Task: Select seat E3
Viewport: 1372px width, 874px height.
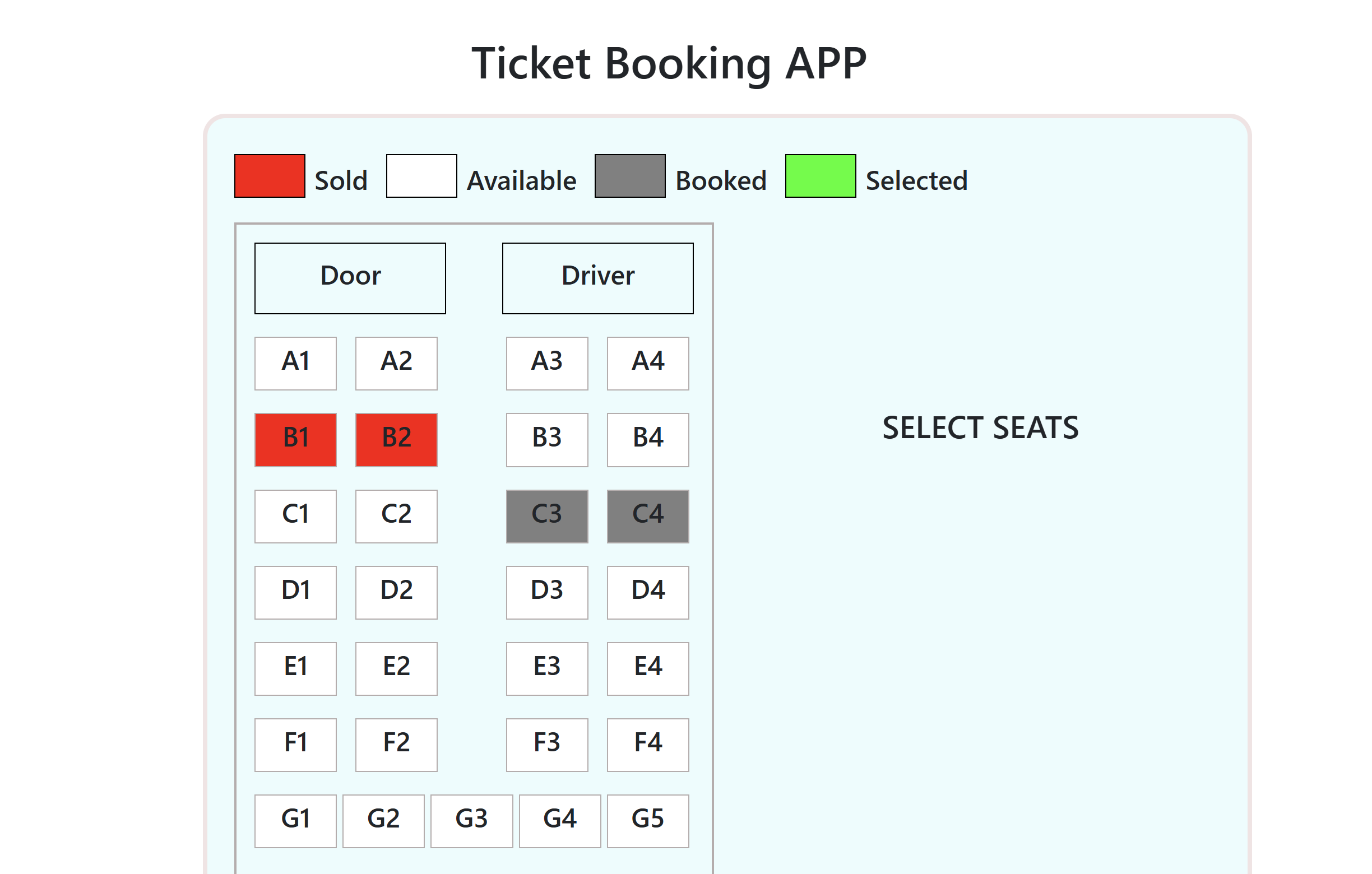Action: click(547, 668)
